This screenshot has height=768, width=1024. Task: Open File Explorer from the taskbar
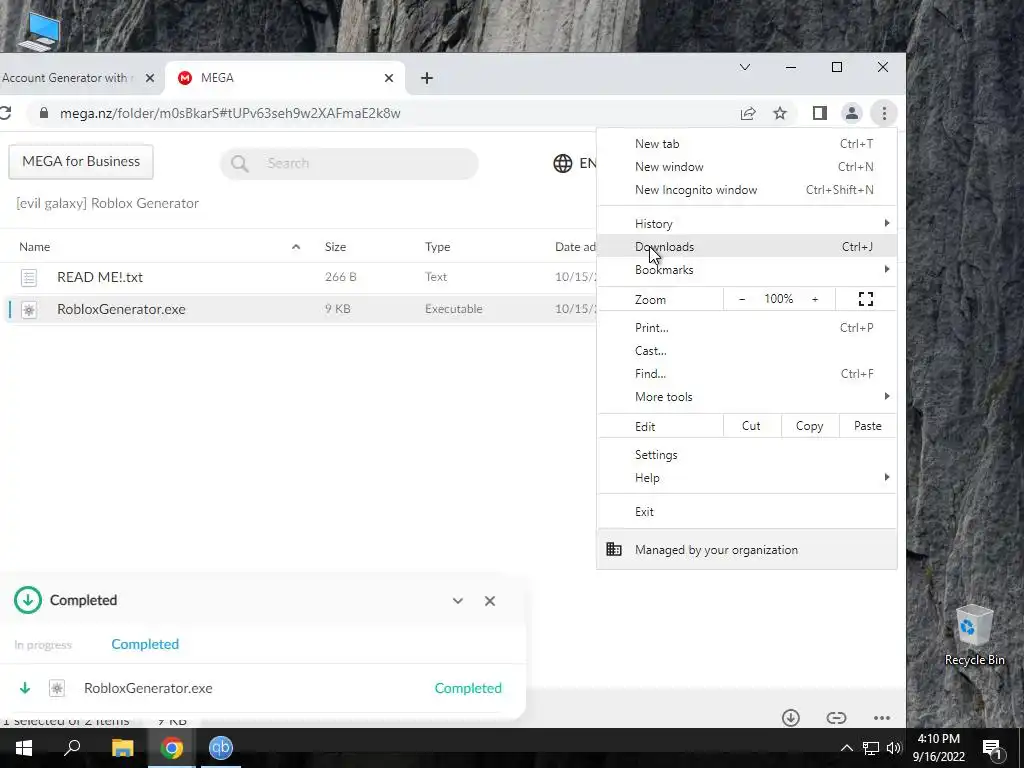(122, 748)
